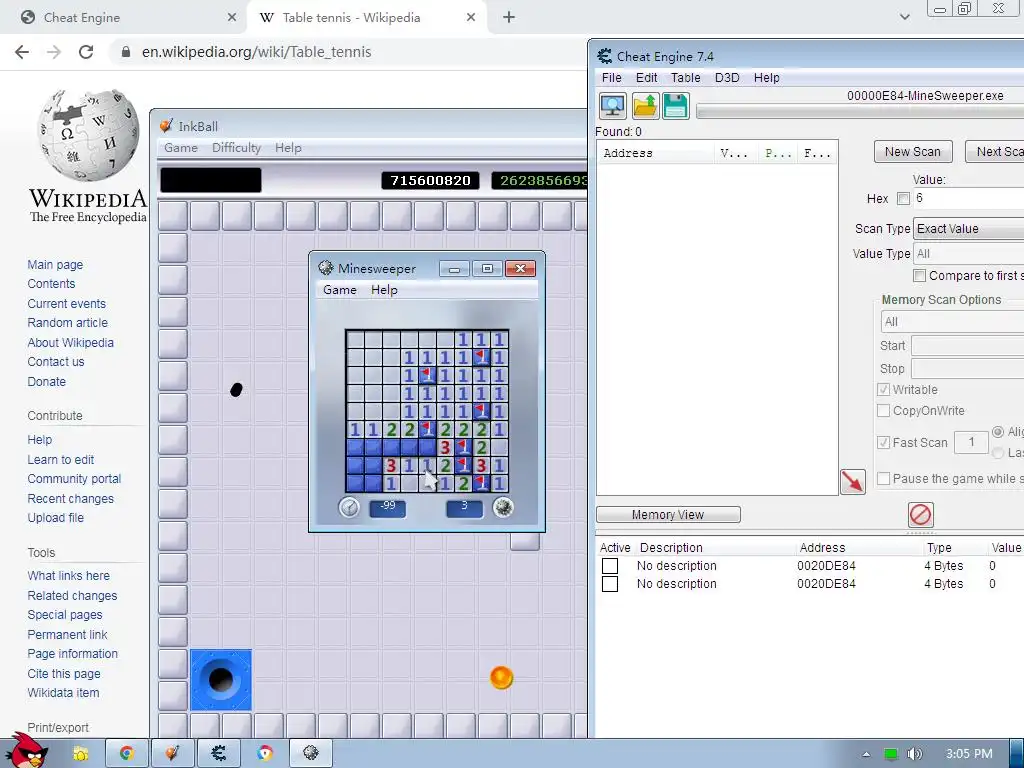Open Cite this page link
The width and height of the screenshot is (1024, 768).
[64, 673]
